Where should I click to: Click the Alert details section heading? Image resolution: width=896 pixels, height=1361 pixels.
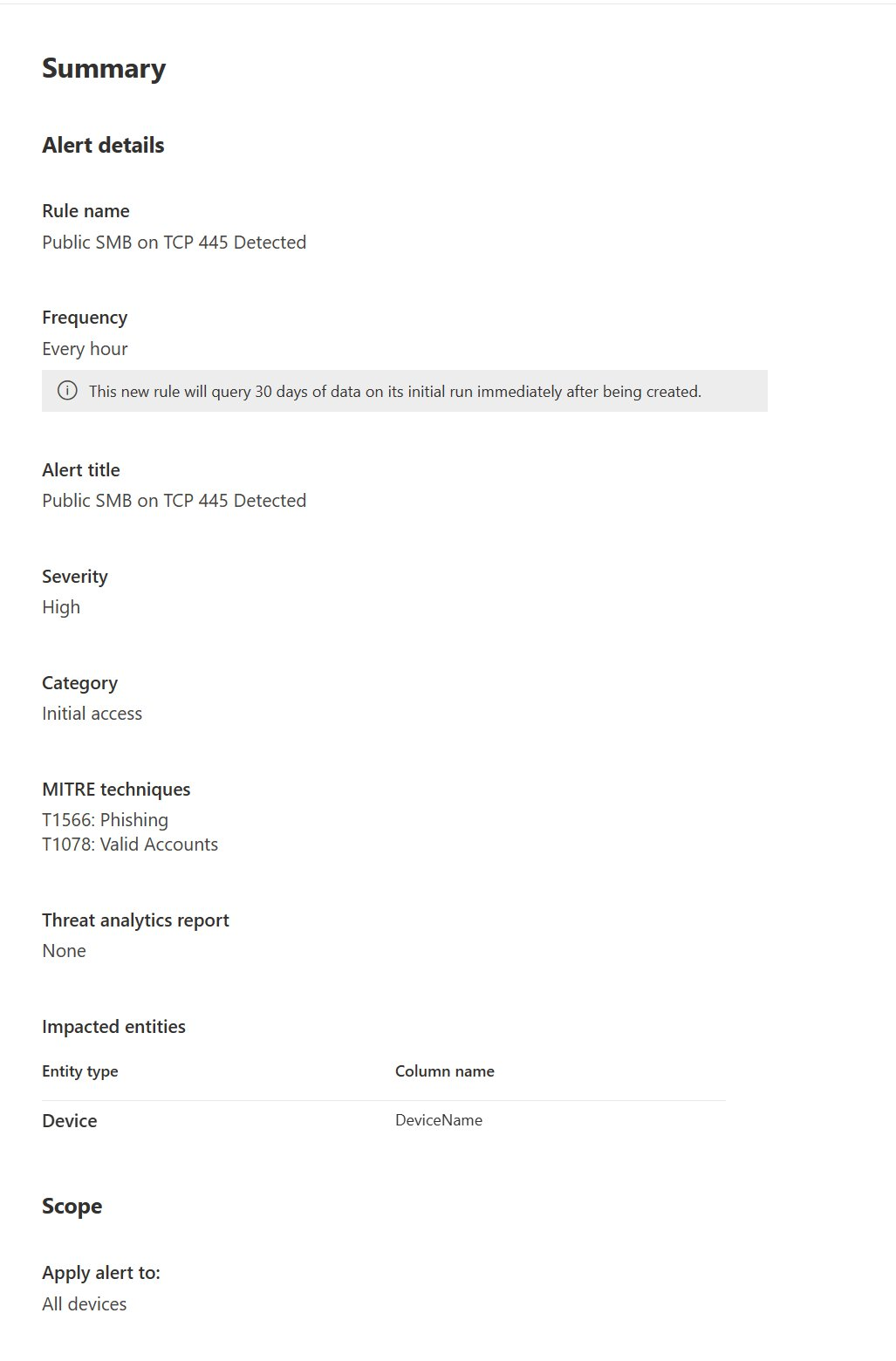[103, 146]
